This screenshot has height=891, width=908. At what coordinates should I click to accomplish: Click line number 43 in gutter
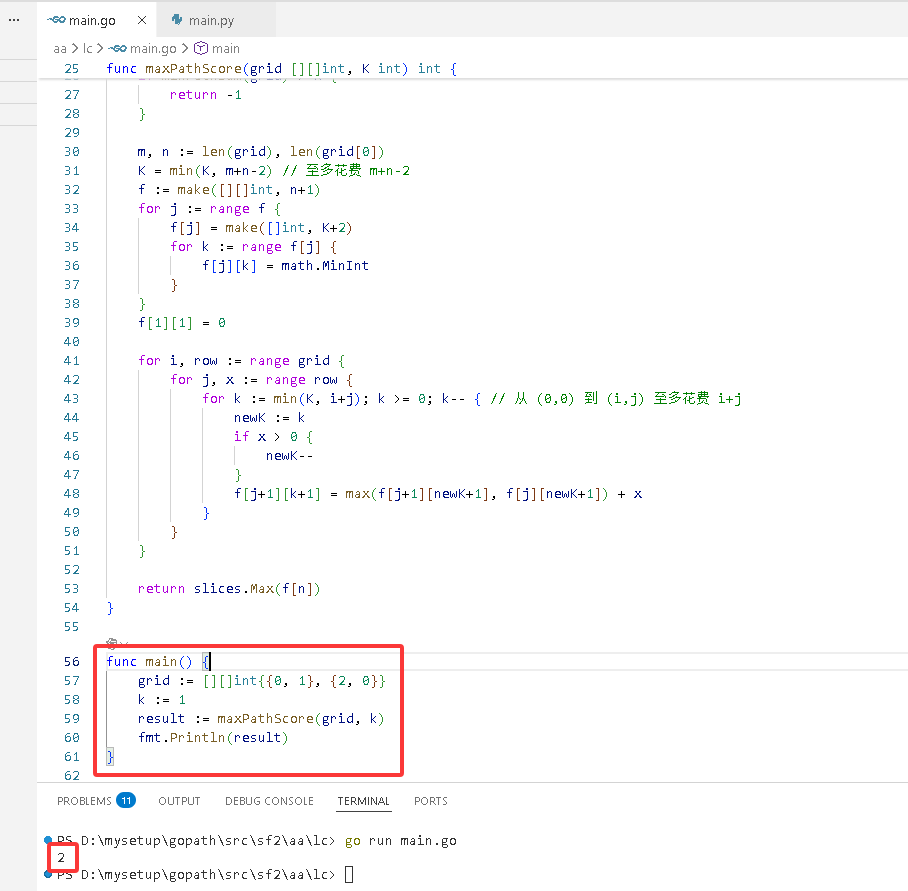point(71,399)
